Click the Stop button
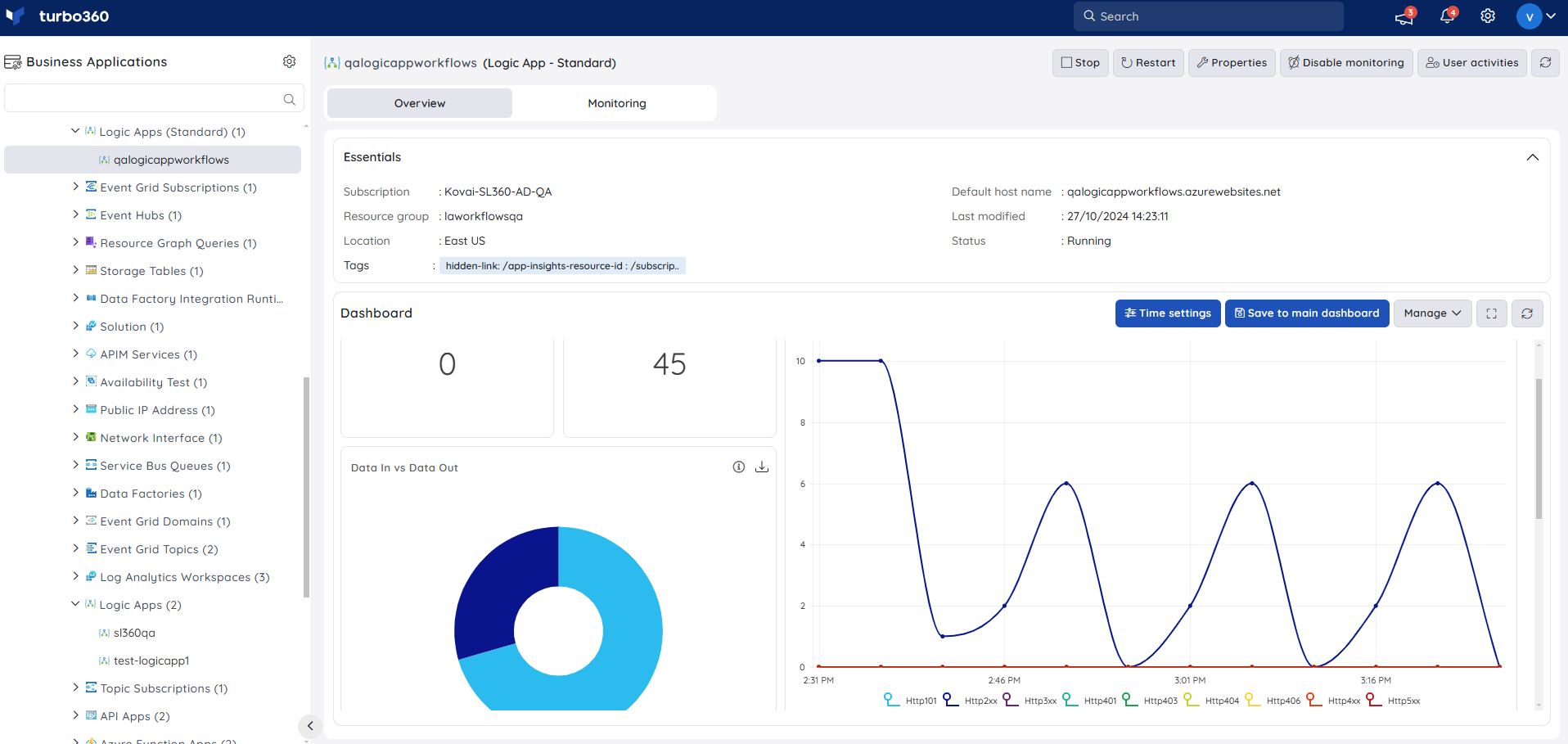This screenshot has height=744, width=1568. click(1080, 62)
